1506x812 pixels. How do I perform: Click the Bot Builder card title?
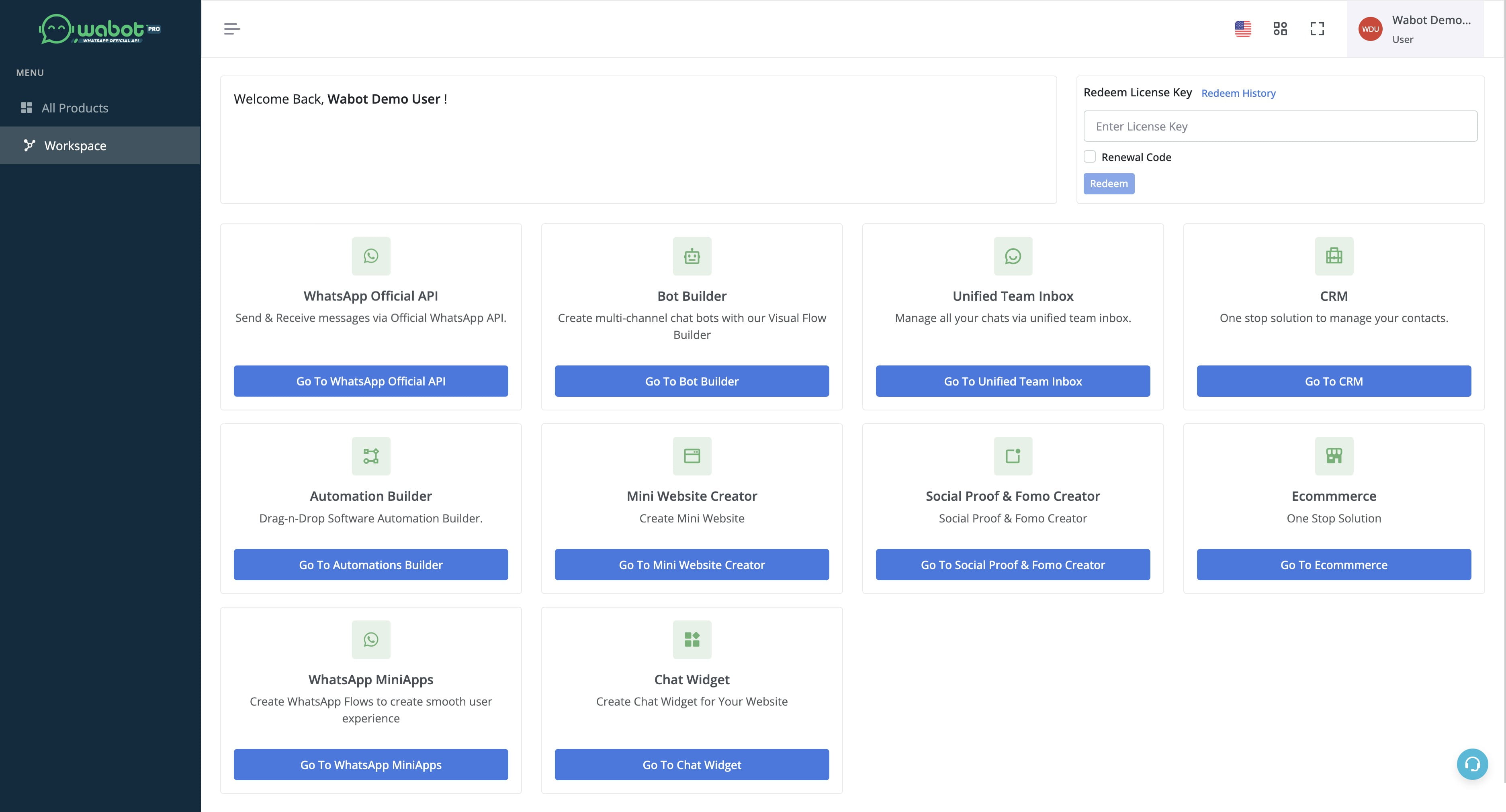click(692, 296)
